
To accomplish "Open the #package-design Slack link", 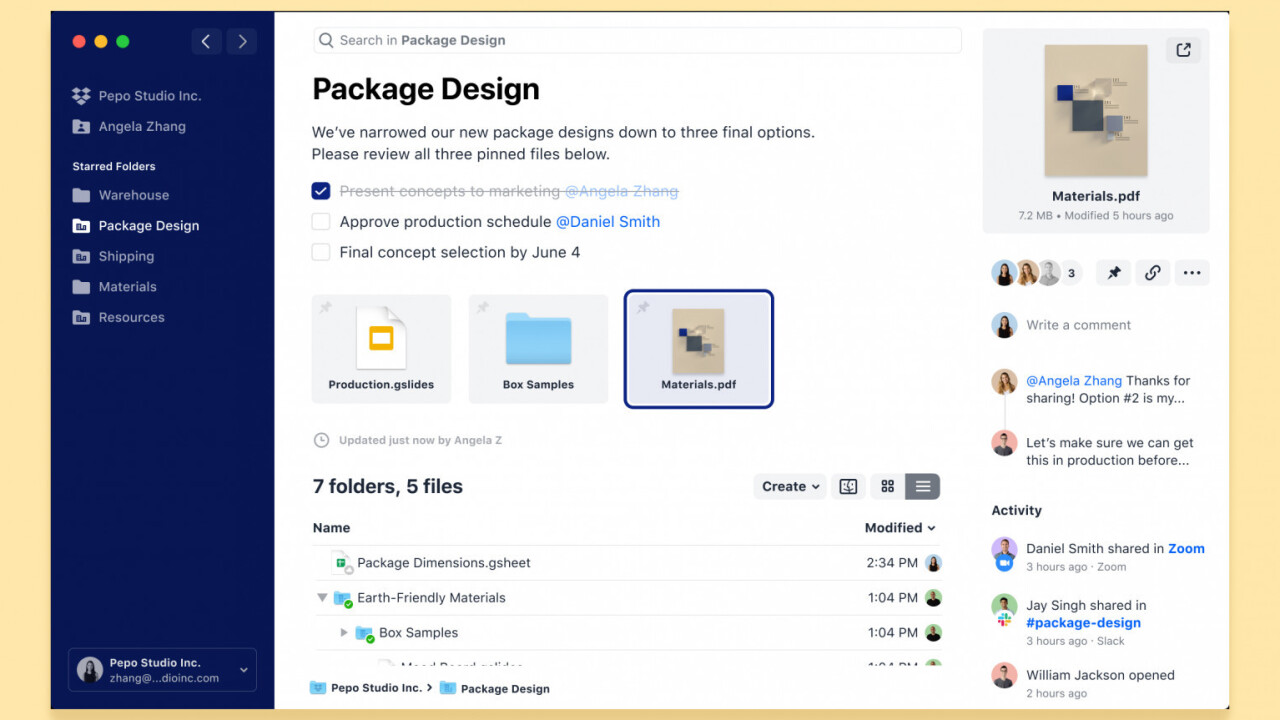I will [1083, 623].
